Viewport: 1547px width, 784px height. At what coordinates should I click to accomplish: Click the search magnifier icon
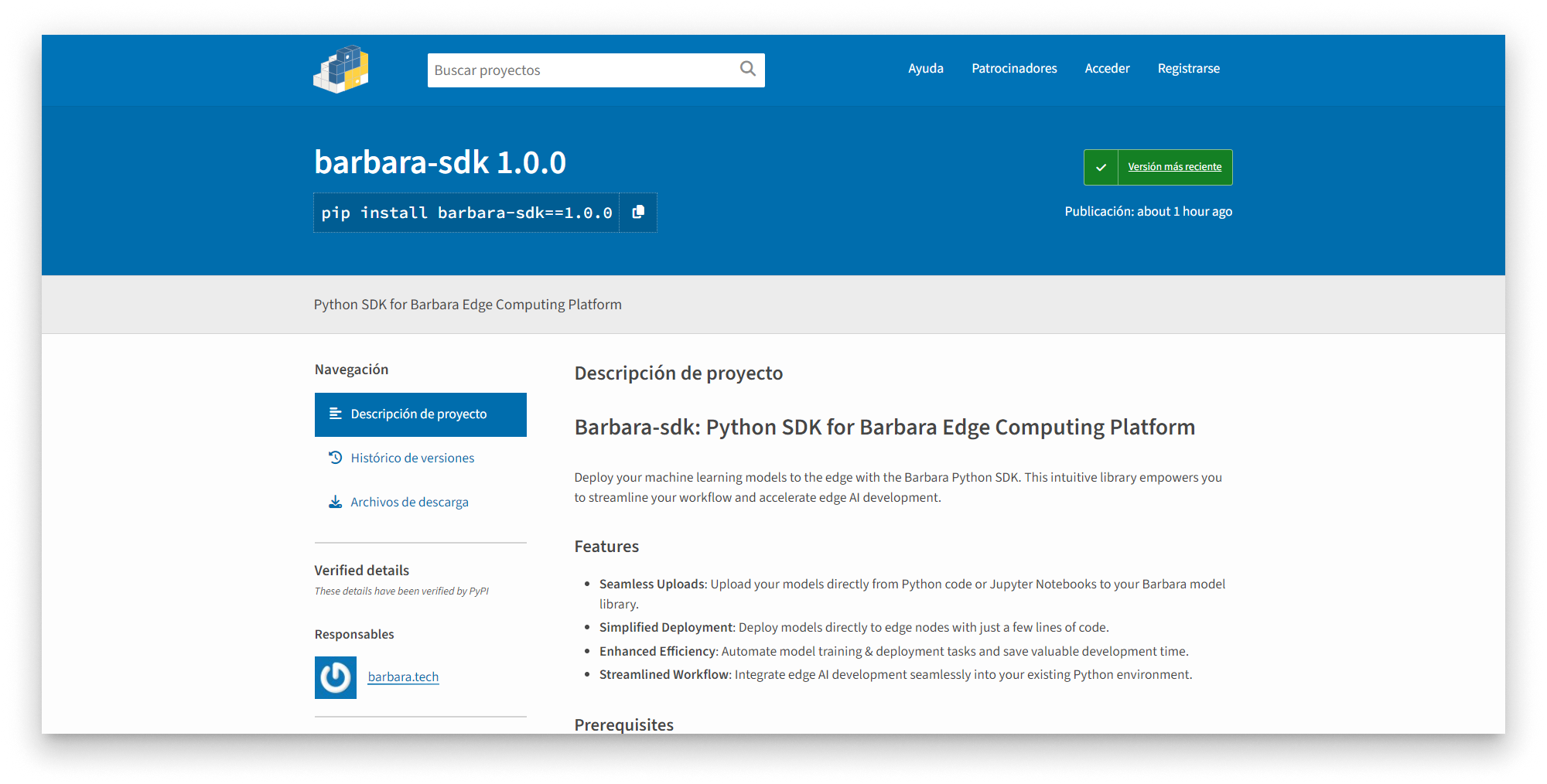click(746, 70)
